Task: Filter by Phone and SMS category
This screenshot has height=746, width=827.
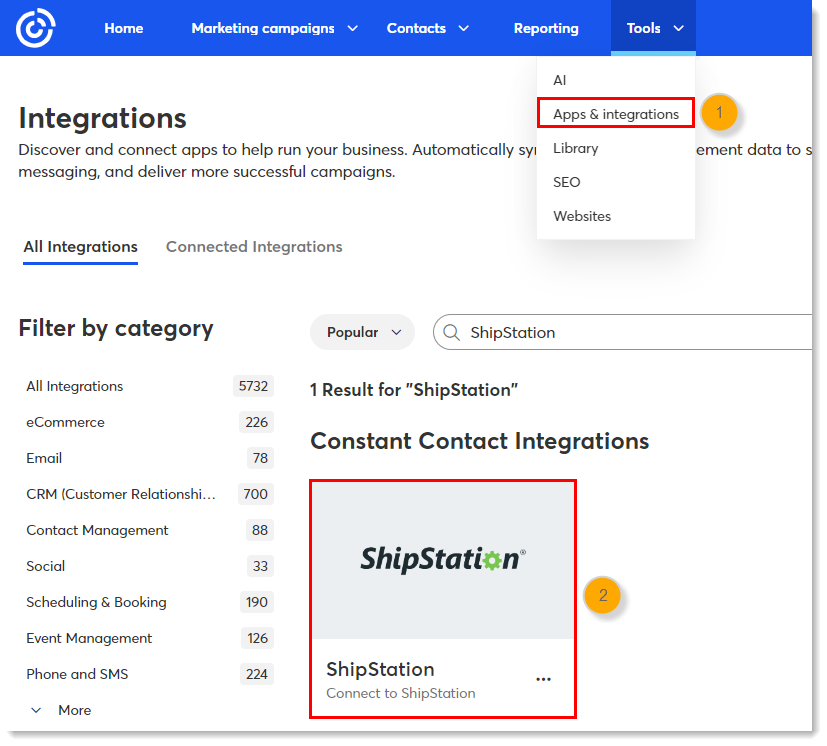Action: [x=78, y=674]
